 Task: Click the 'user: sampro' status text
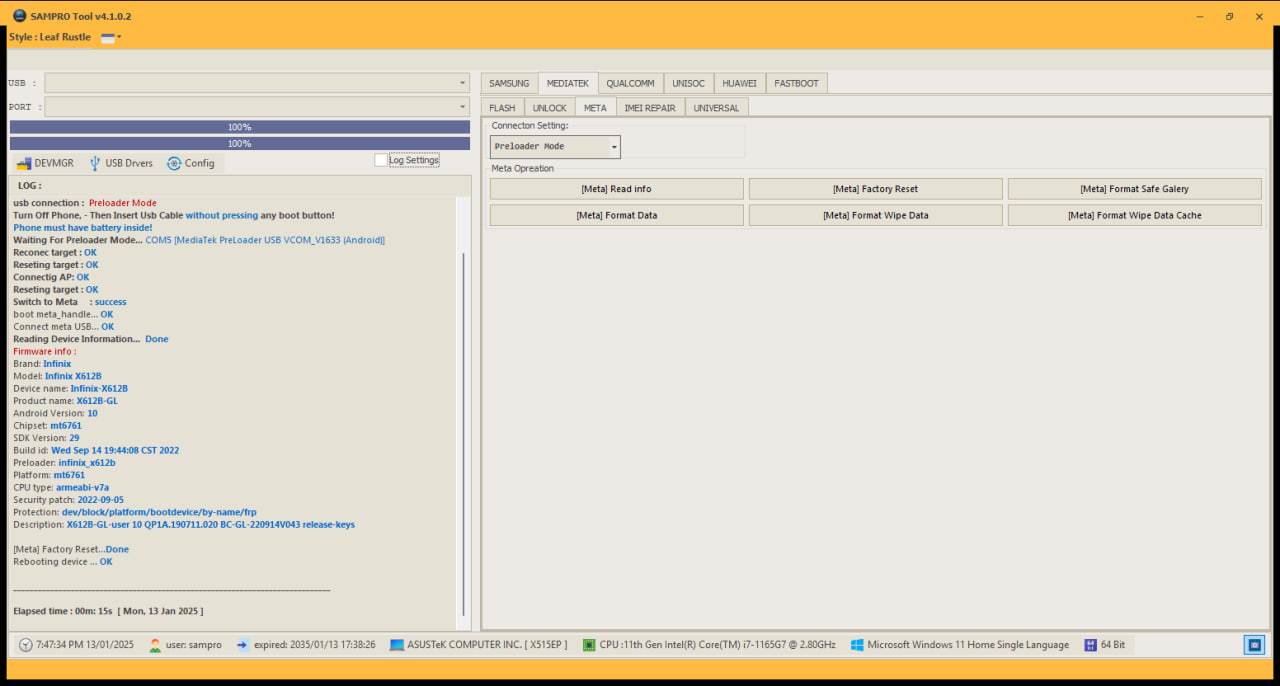pyautogui.click(x=194, y=645)
